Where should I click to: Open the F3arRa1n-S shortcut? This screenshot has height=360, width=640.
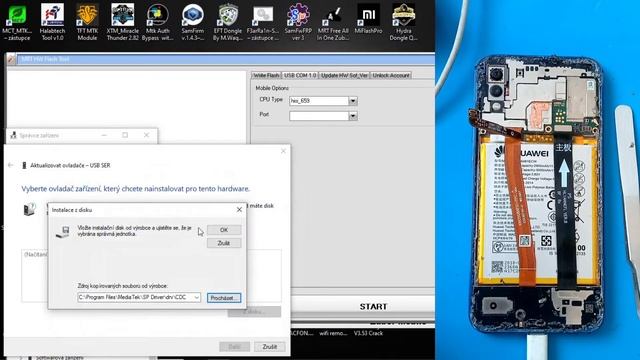263,22
